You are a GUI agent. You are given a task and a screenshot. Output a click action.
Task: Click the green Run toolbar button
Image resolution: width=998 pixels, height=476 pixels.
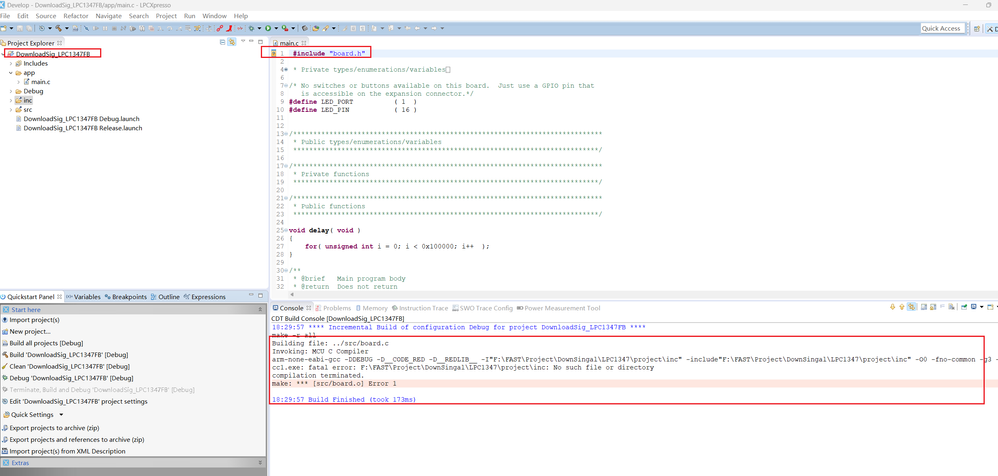coord(268,28)
